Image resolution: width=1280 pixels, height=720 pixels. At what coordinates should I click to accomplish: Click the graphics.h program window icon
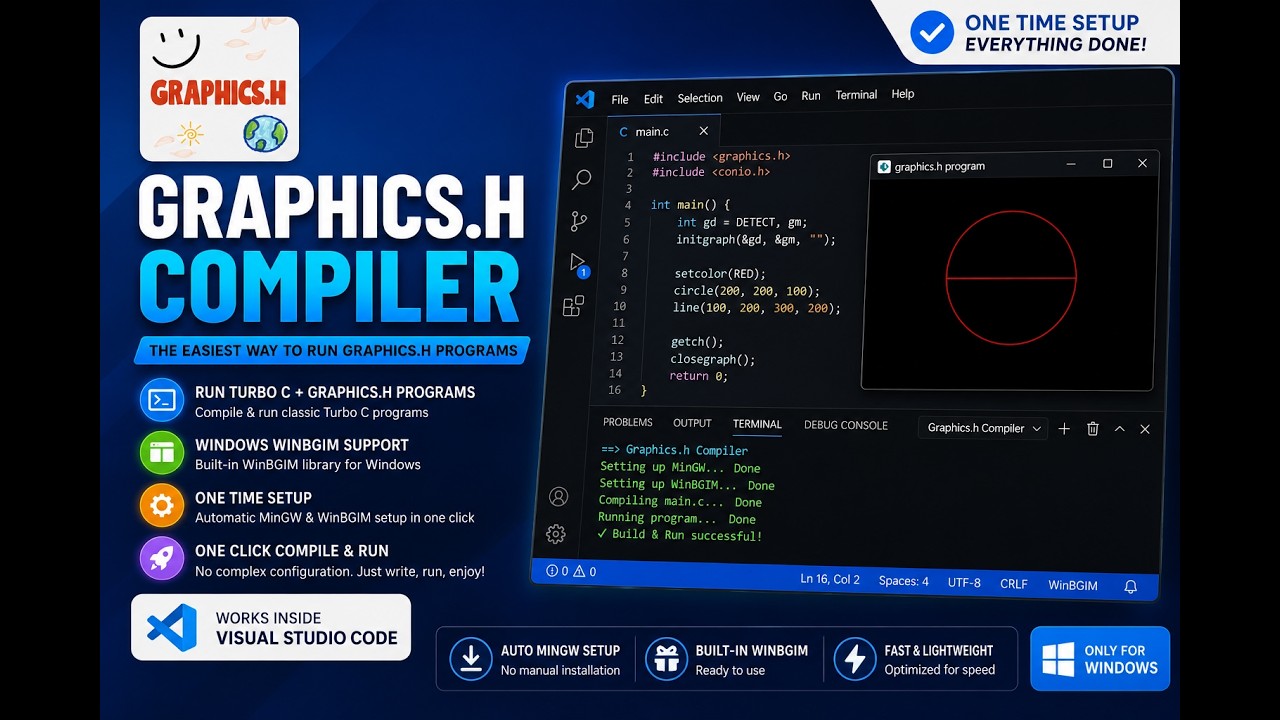pos(884,167)
